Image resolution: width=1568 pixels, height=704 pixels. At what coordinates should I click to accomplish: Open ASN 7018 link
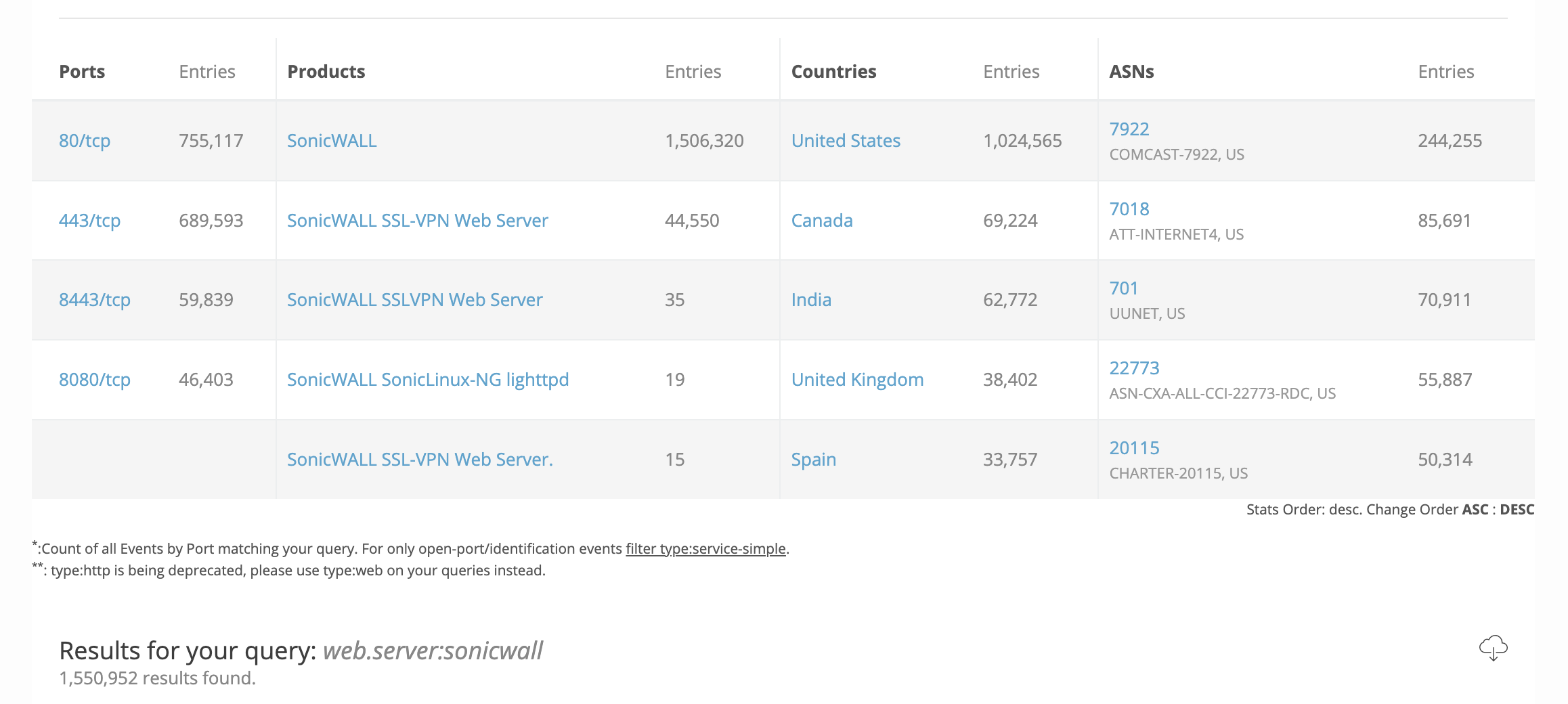[x=1129, y=209]
